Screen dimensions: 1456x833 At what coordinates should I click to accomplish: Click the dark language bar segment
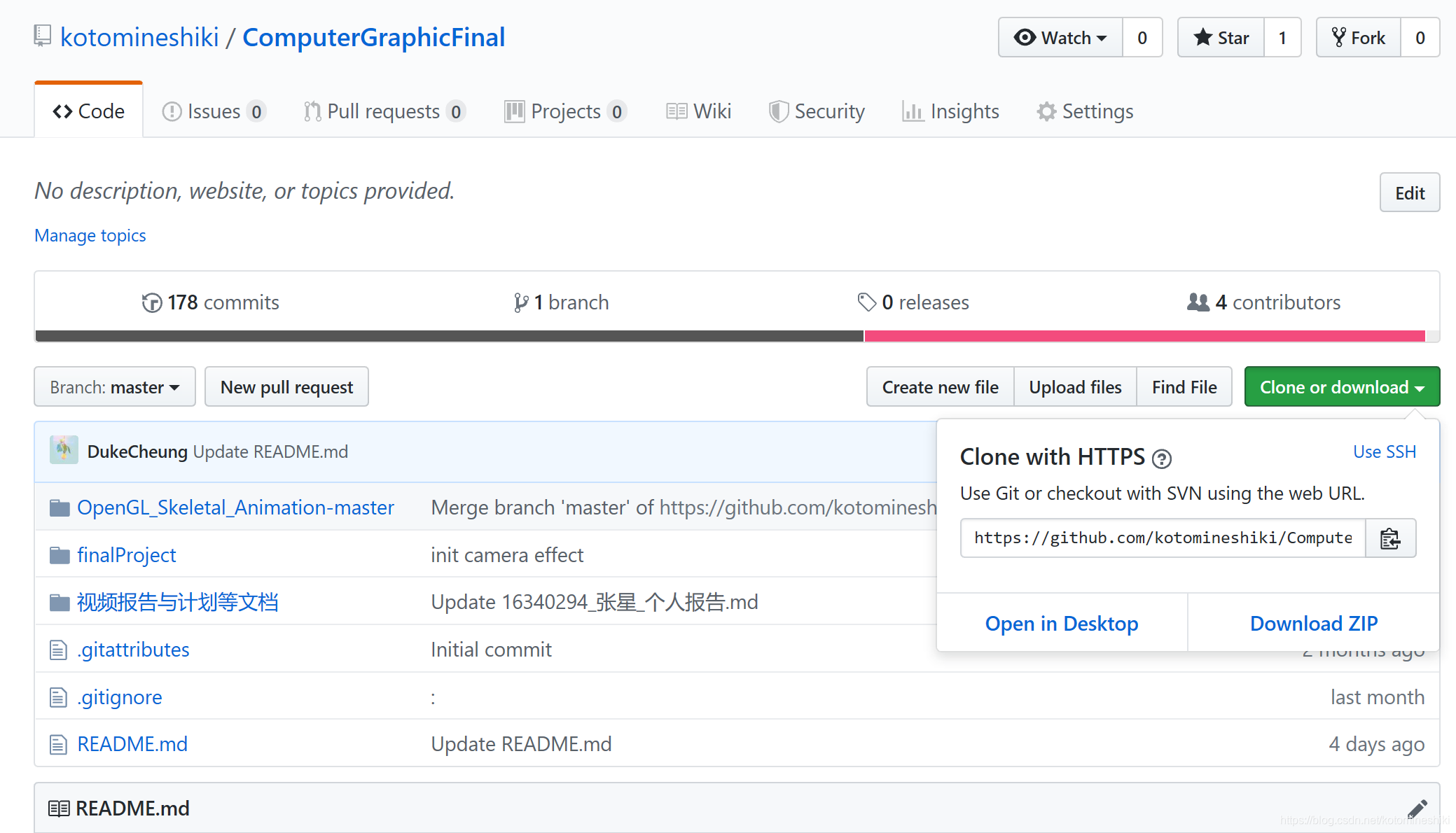pos(450,336)
